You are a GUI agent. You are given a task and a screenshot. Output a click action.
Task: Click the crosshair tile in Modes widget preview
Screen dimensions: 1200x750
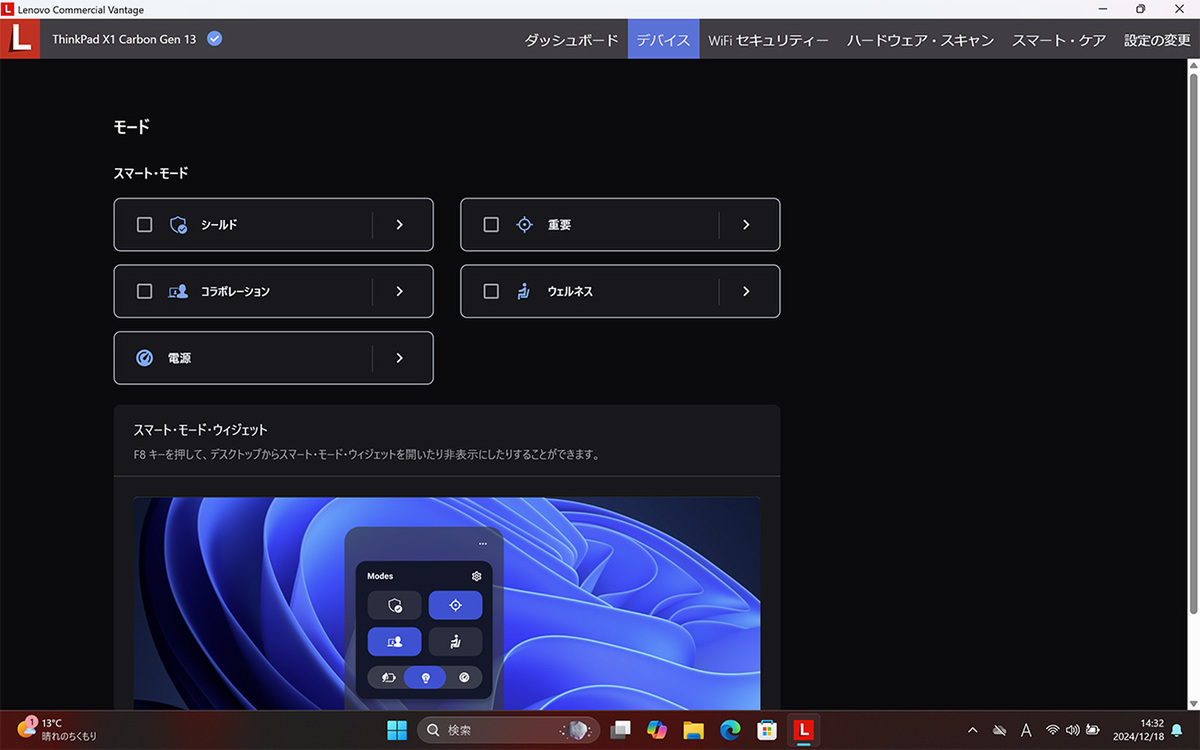(455, 605)
